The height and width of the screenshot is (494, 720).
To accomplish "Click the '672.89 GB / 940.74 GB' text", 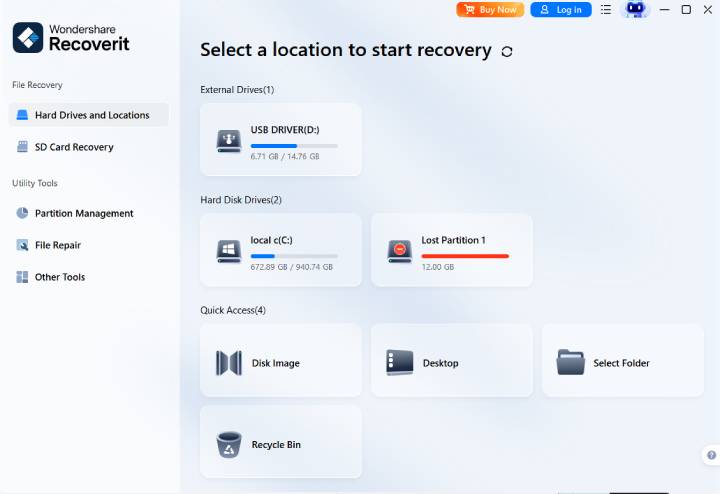I will tap(292, 267).
